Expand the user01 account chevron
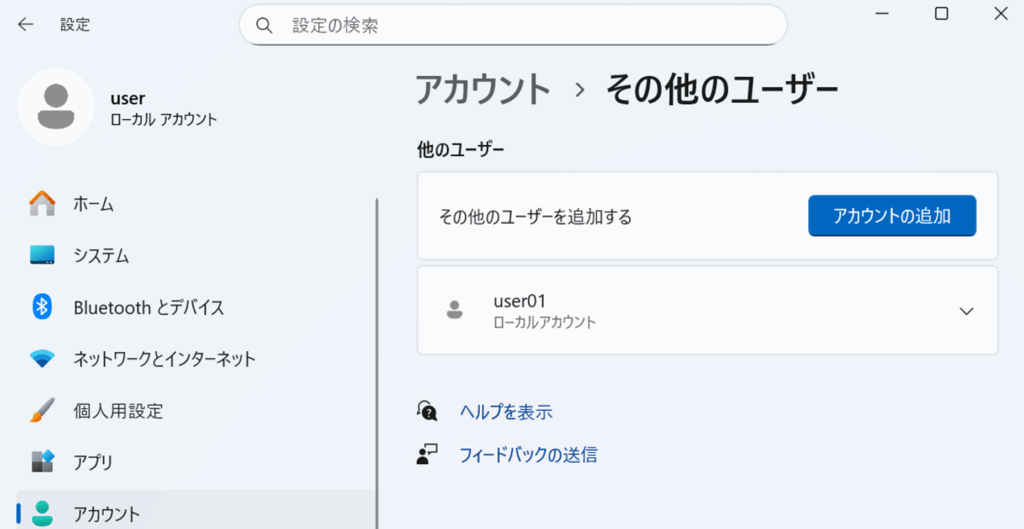 (x=966, y=311)
